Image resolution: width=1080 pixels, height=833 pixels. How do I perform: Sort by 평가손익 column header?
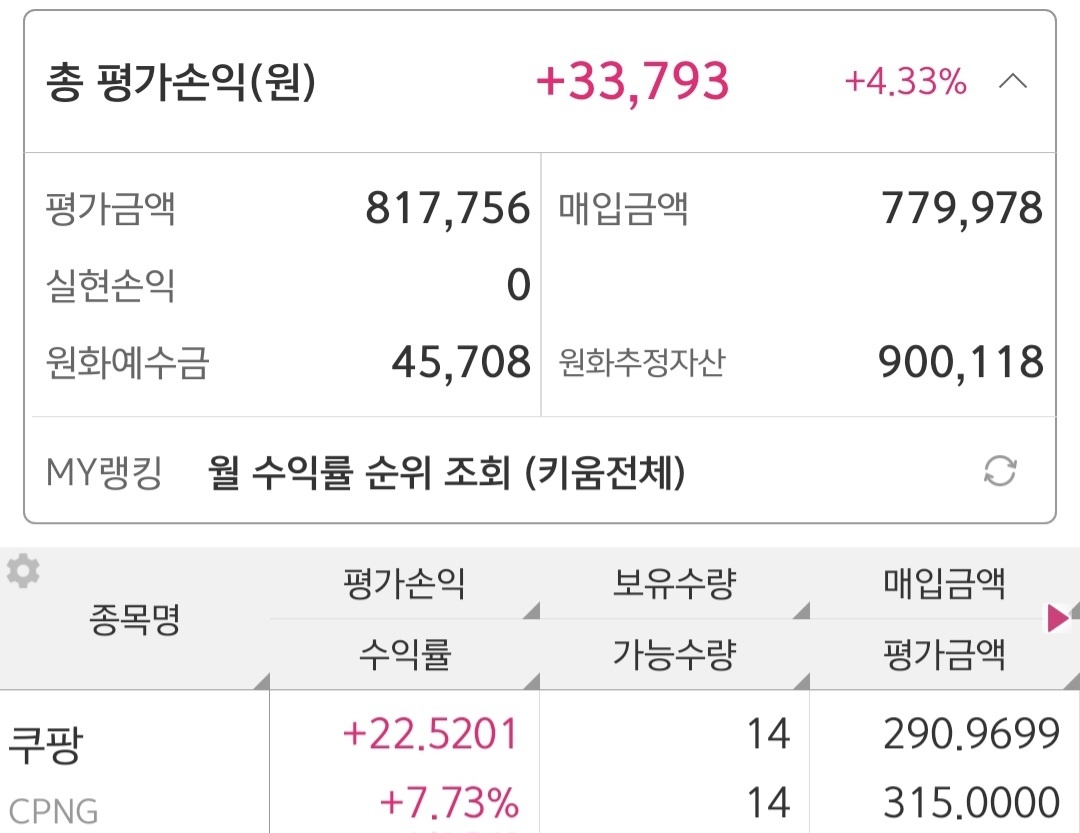404,583
